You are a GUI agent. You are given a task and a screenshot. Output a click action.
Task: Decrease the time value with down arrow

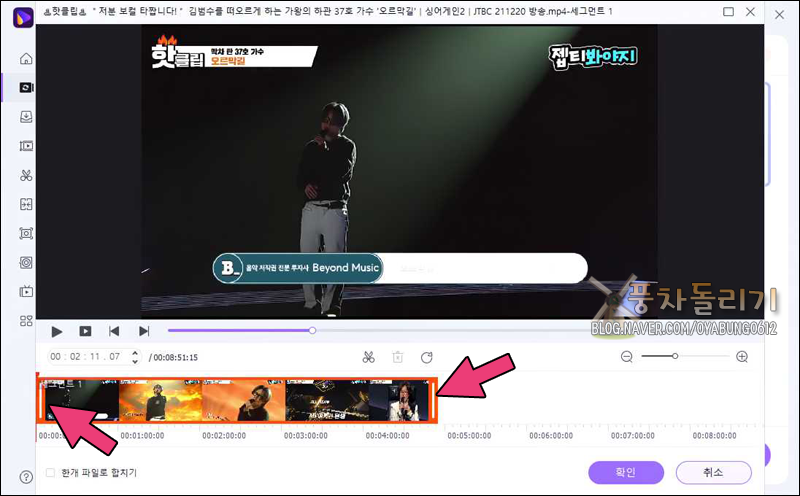tap(135, 361)
